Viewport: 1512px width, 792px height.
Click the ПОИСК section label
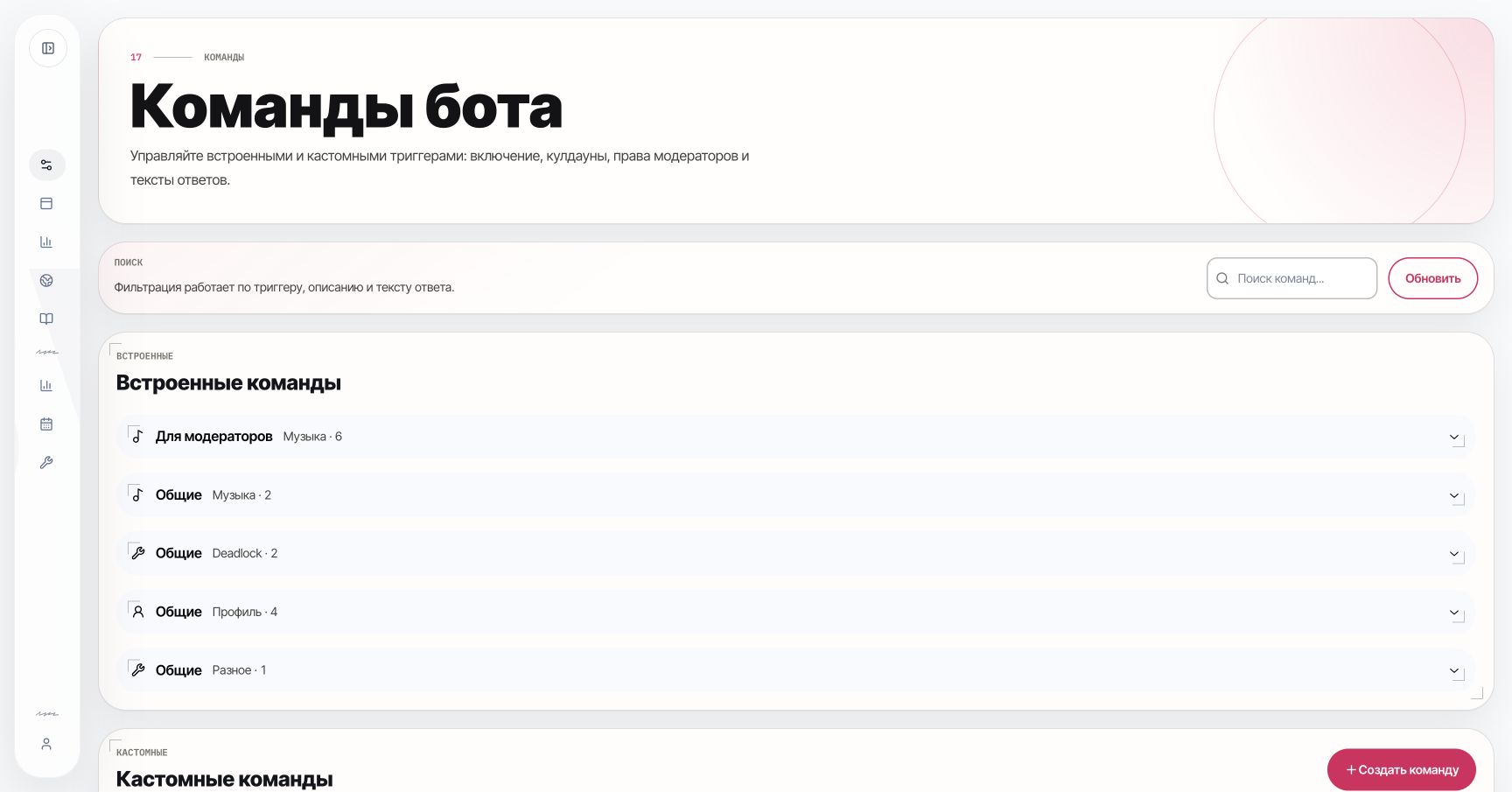tap(129, 263)
